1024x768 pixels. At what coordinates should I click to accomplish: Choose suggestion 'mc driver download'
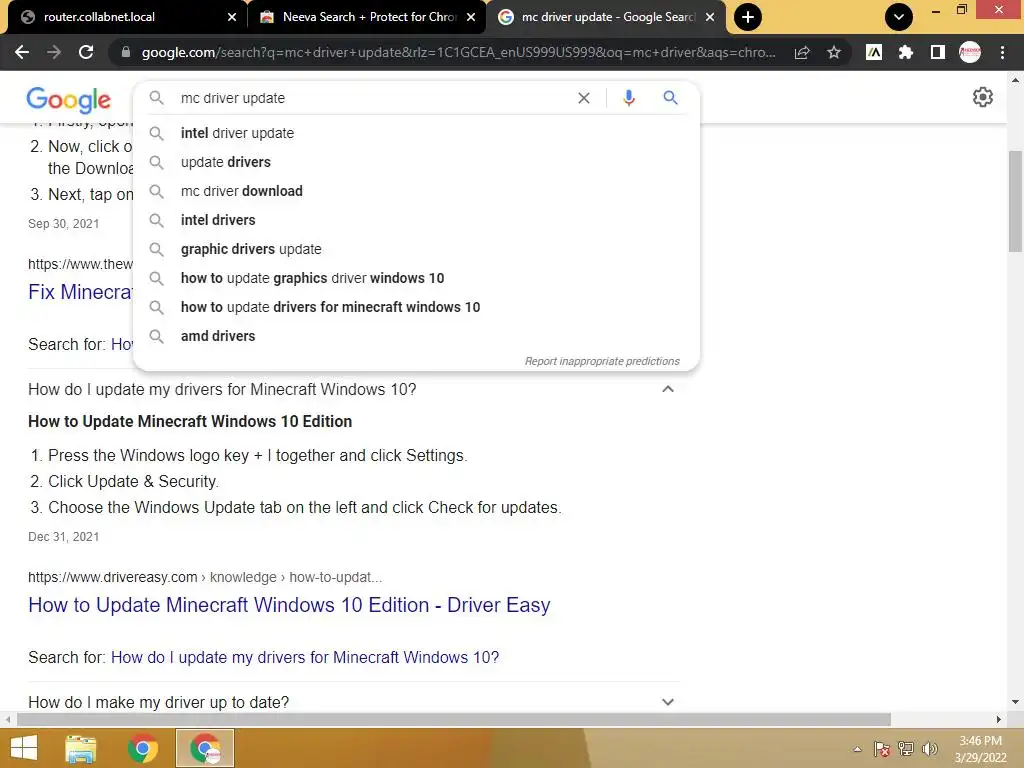[416, 191]
